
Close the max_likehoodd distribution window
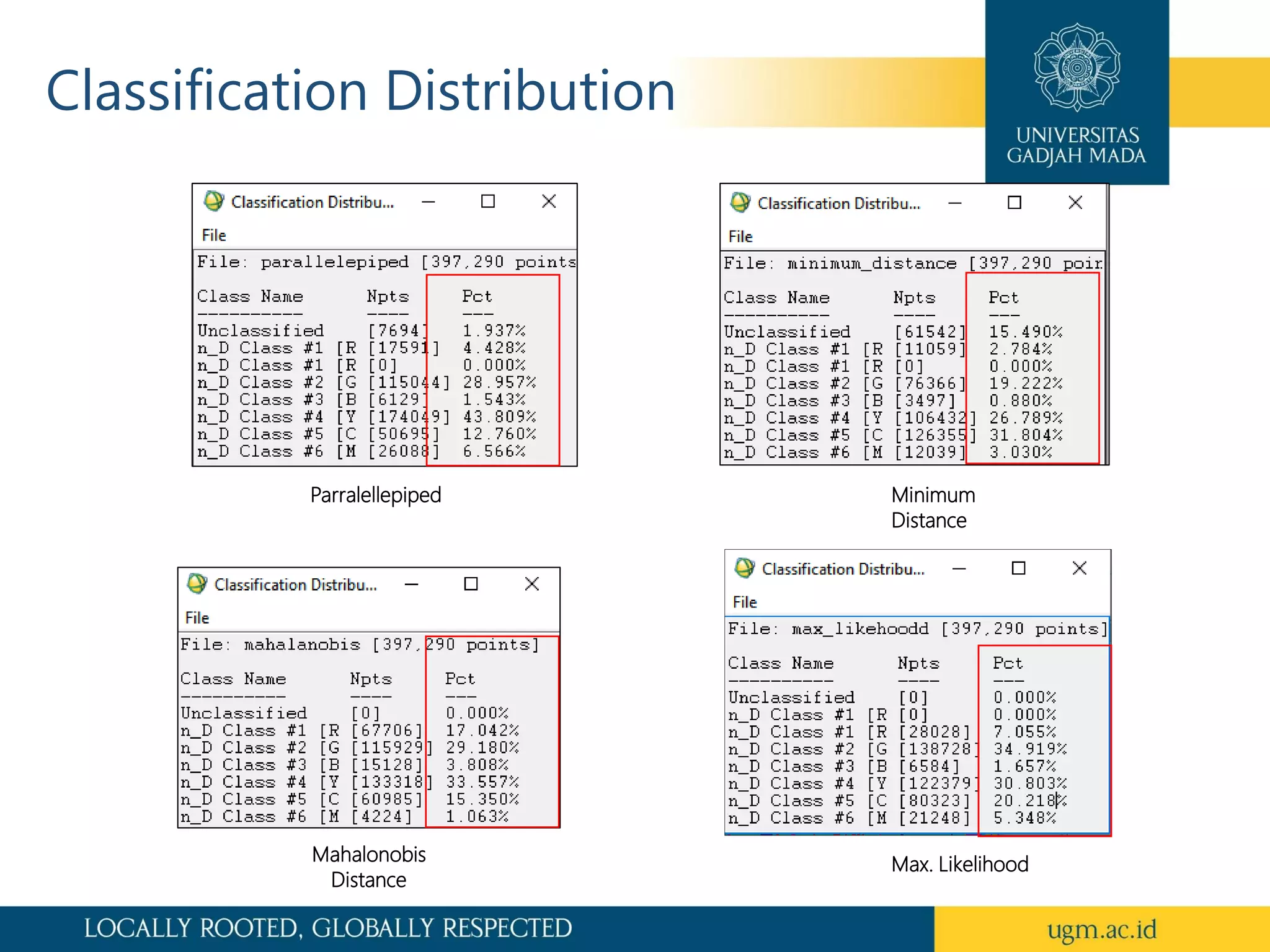coord(1080,568)
